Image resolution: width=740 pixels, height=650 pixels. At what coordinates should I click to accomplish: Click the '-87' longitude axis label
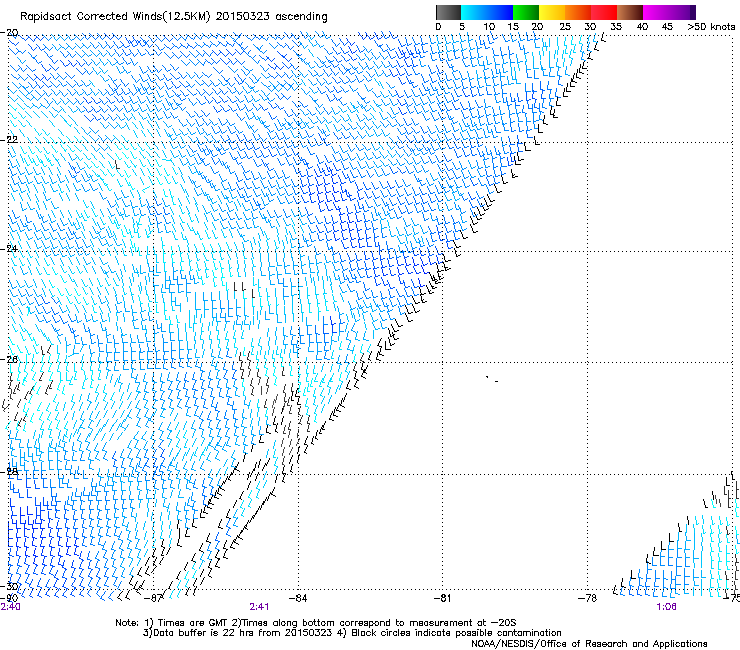point(153,598)
